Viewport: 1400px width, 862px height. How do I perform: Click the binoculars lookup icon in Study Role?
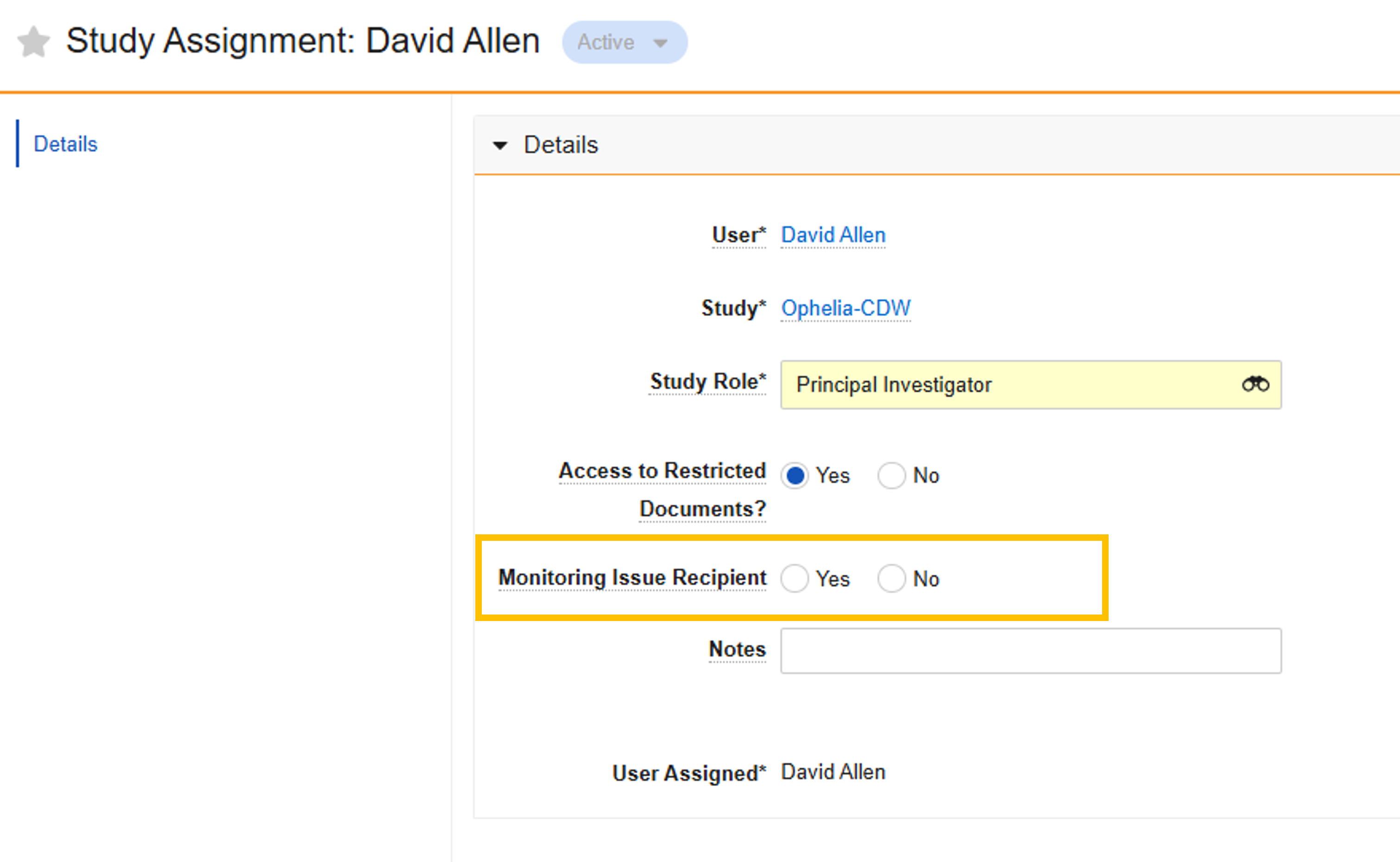1255,385
